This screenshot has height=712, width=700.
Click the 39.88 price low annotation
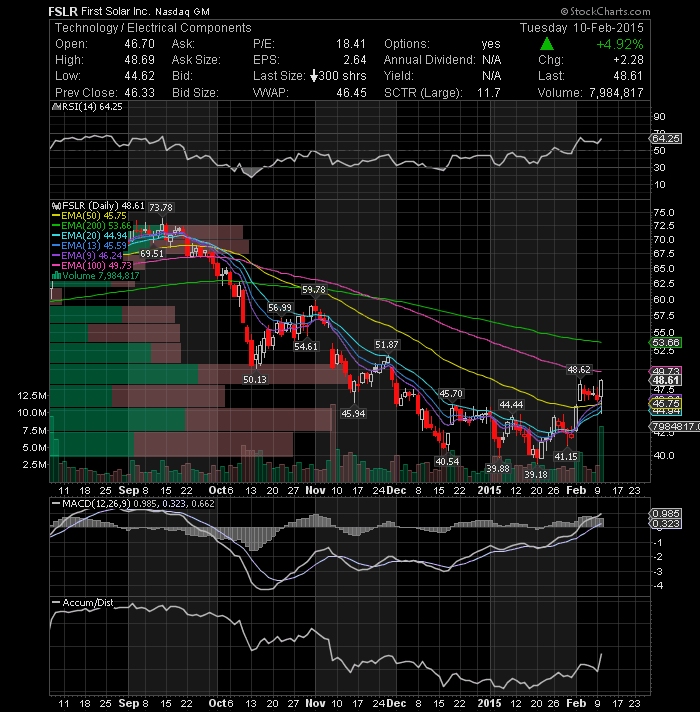[498, 468]
